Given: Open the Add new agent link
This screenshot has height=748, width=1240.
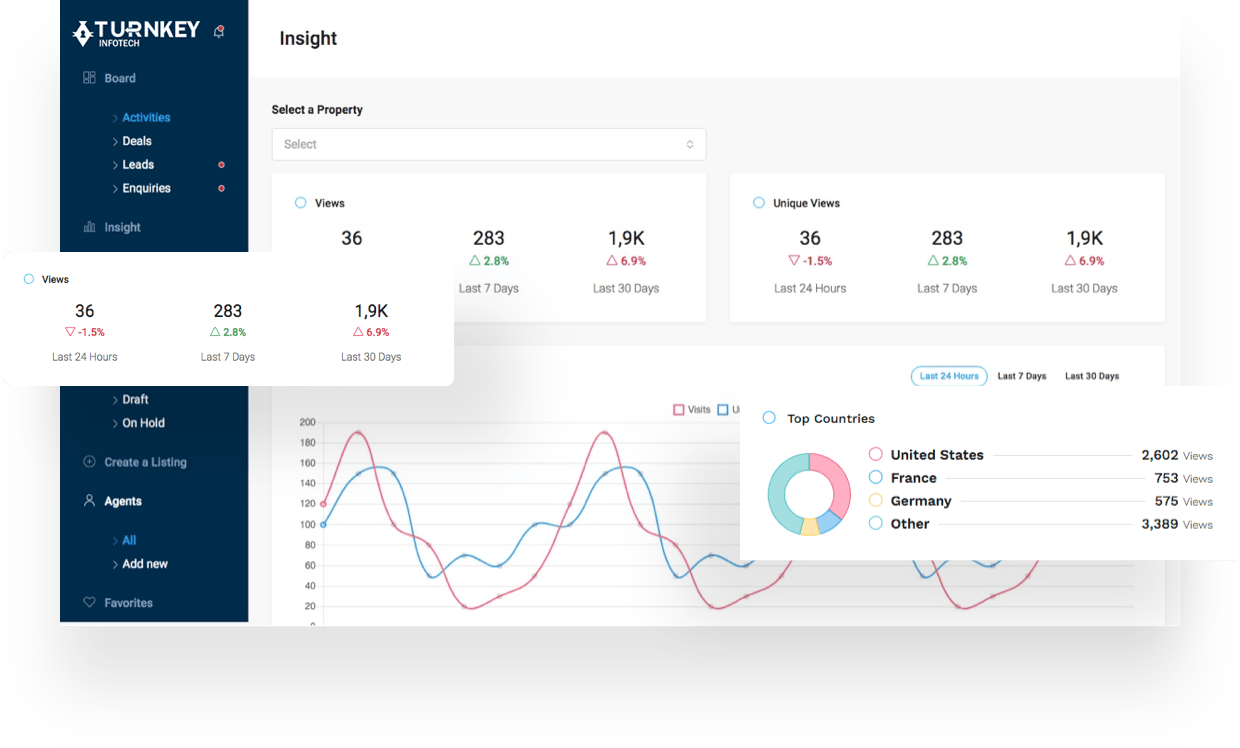Looking at the screenshot, I should [x=145, y=564].
